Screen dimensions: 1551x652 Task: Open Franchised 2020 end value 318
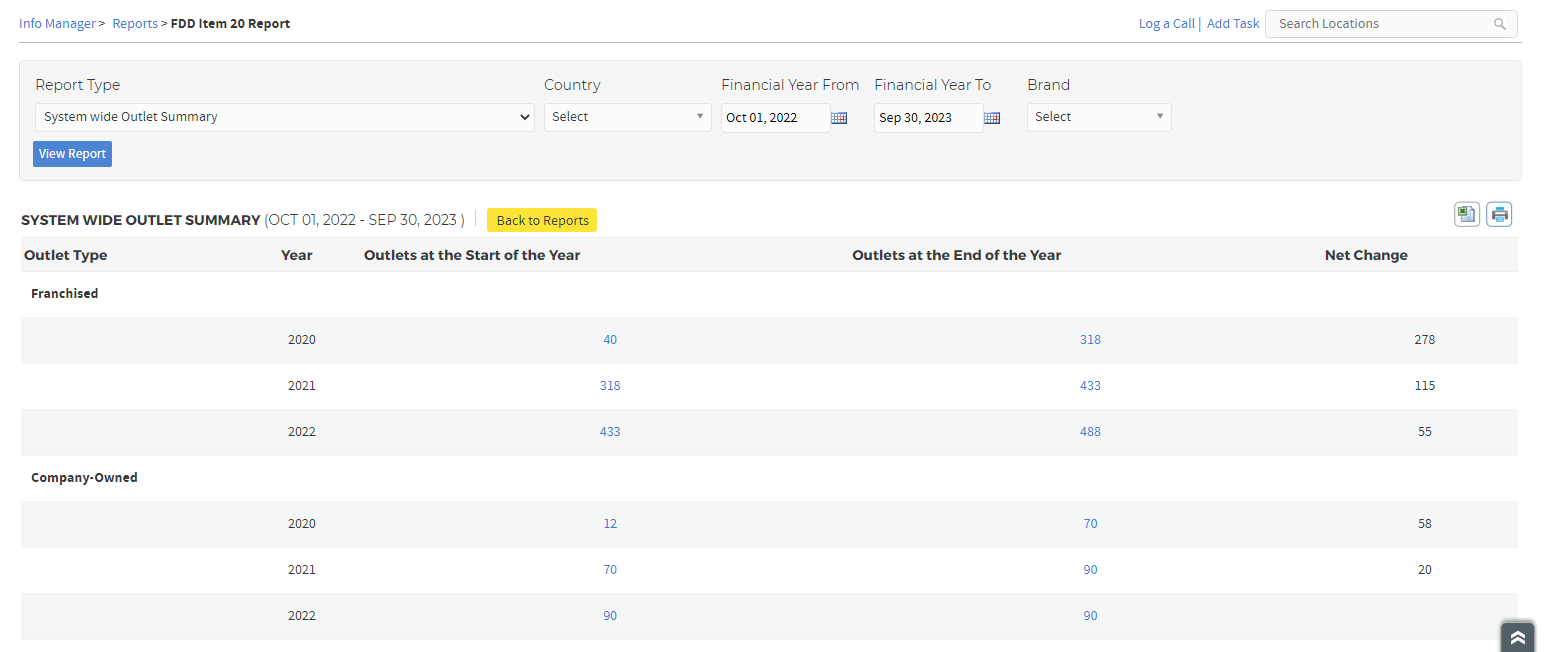[1090, 340]
